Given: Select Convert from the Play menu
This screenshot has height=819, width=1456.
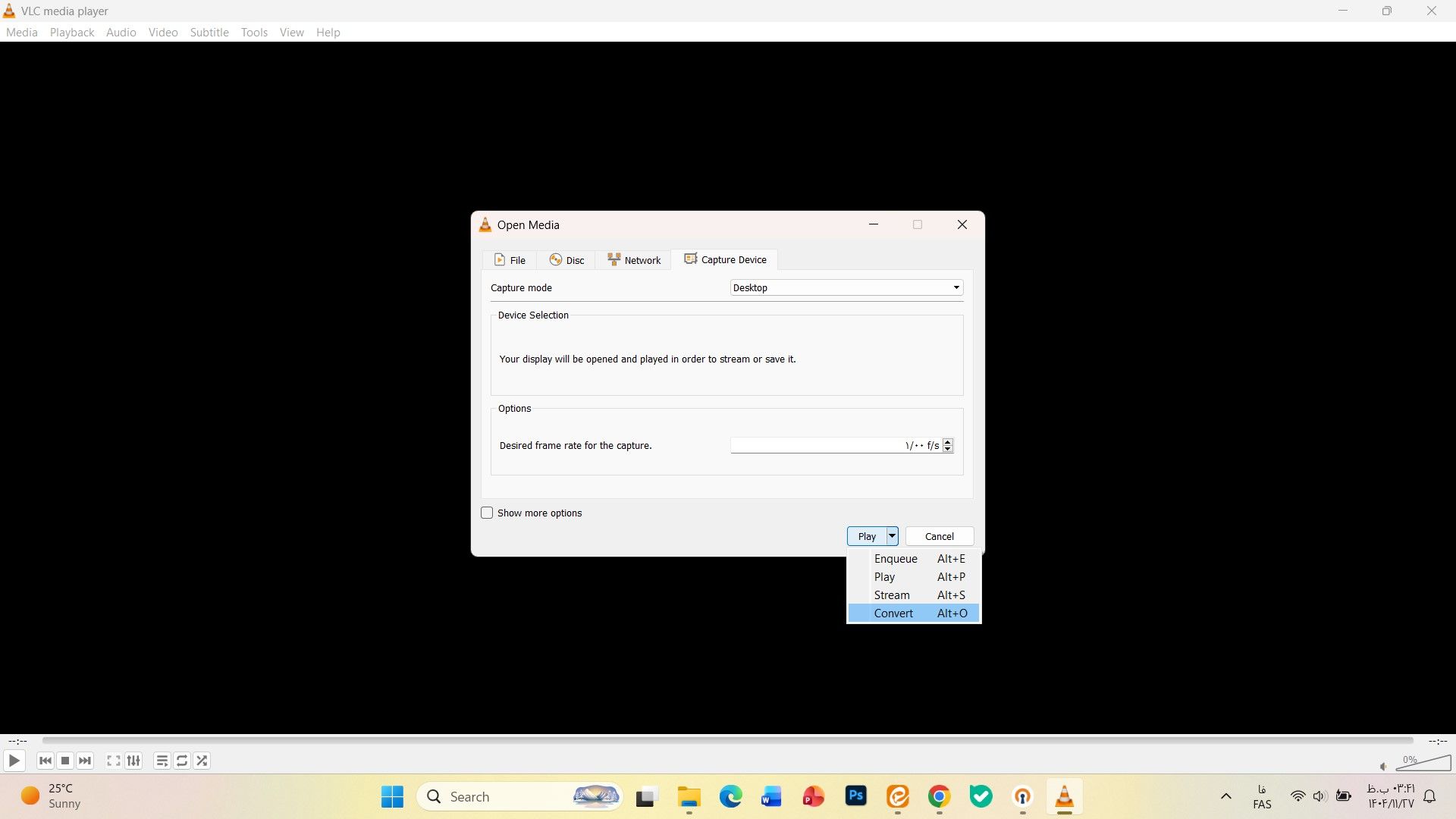Looking at the screenshot, I should point(893,613).
